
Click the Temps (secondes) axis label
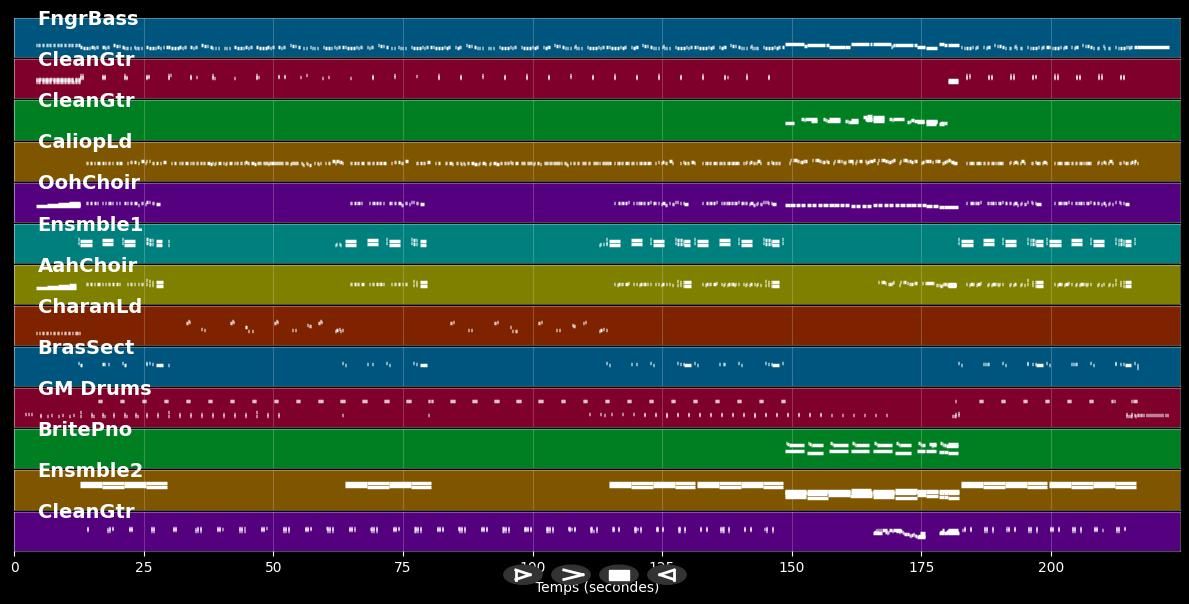(x=597, y=588)
